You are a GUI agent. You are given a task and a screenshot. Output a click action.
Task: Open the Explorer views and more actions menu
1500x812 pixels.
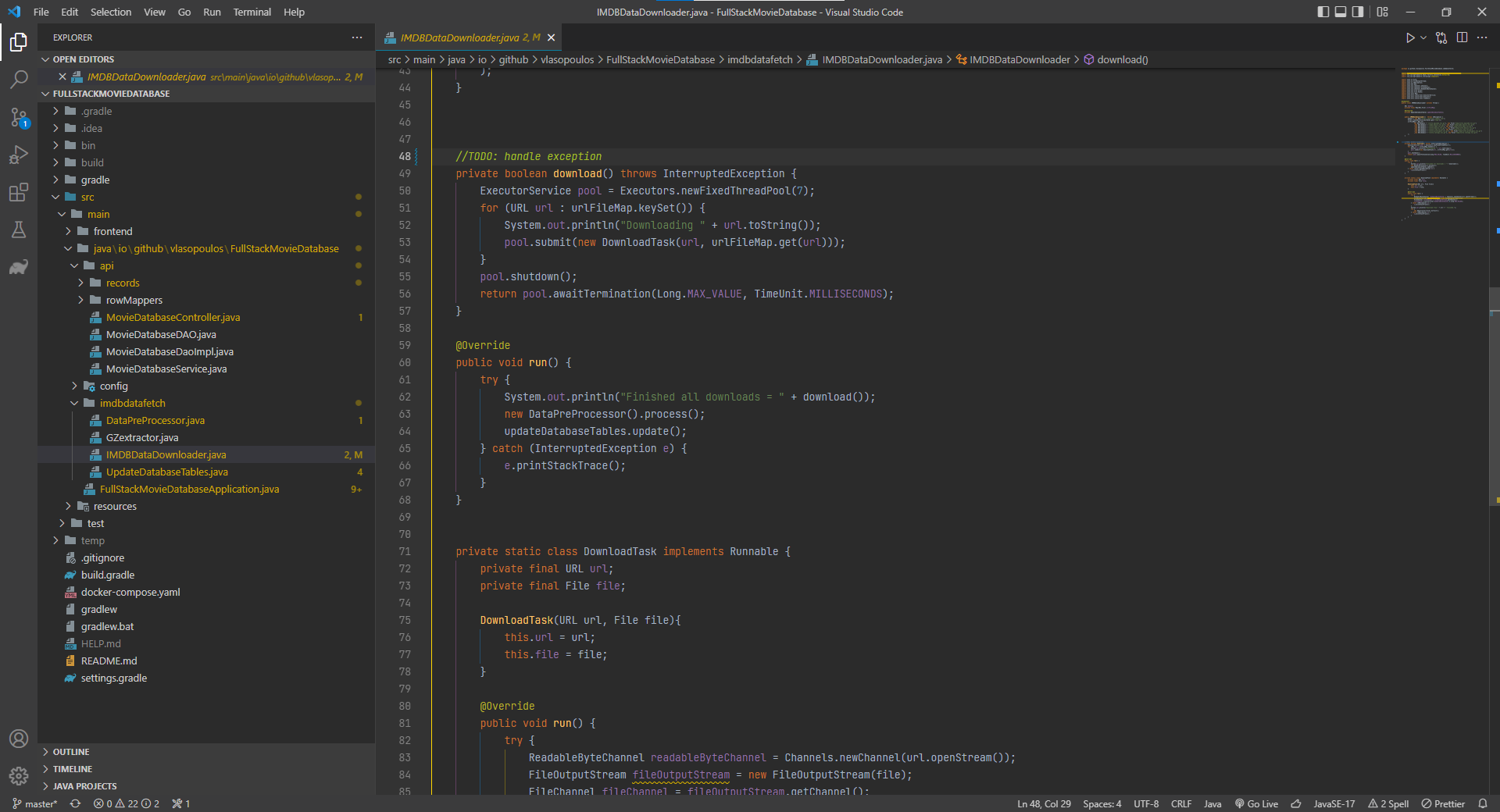(357, 37)
